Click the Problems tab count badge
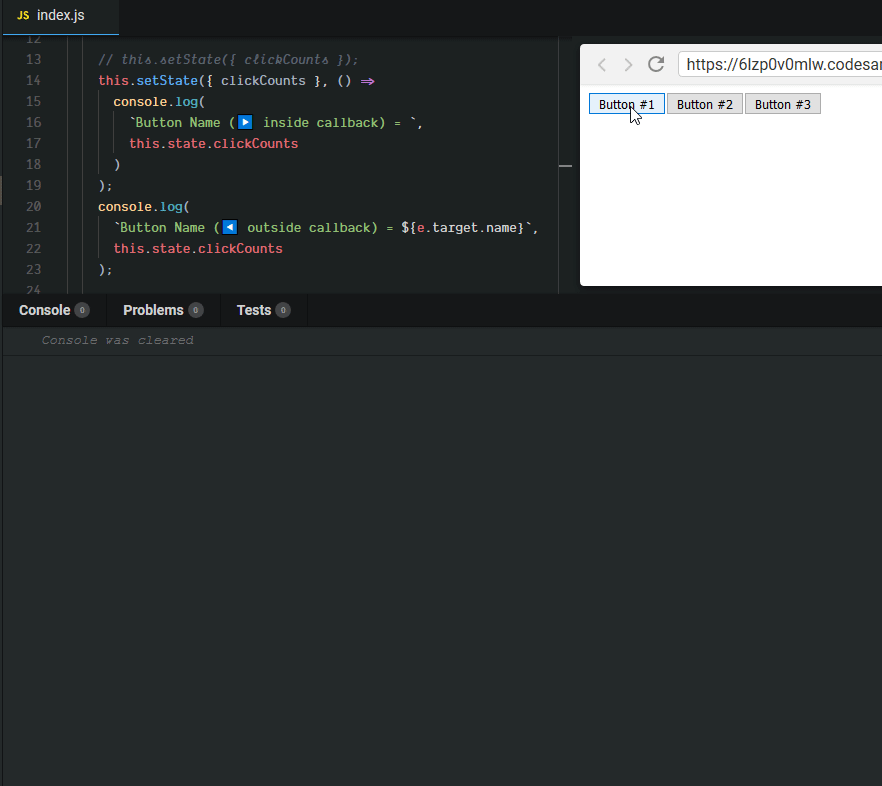 pos(196,311)
